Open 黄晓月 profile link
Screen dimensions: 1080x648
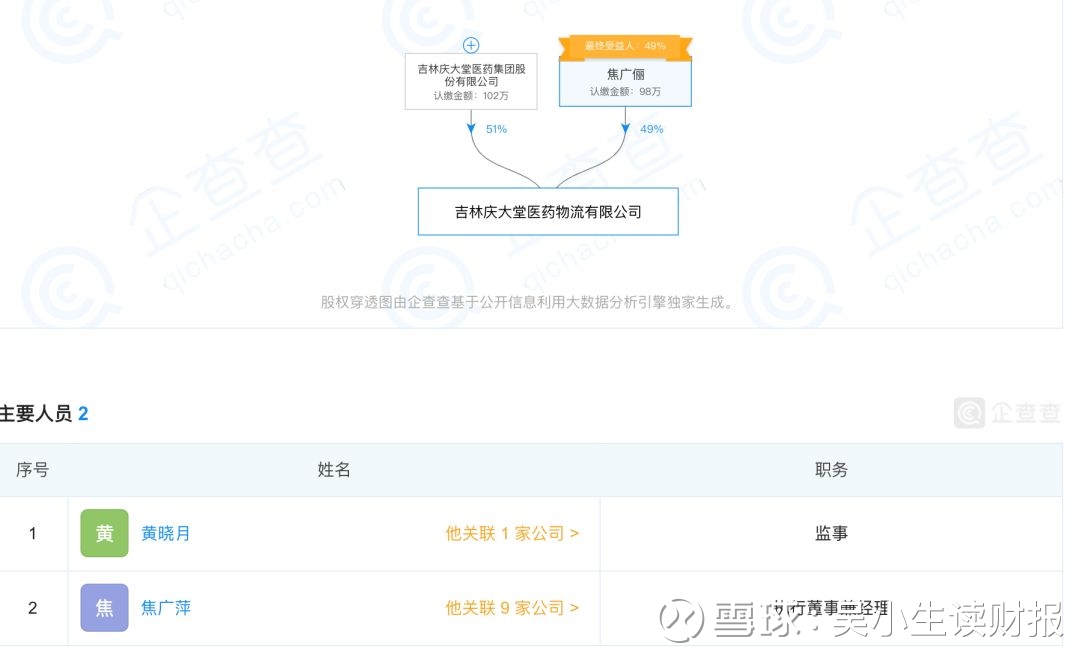166,533
